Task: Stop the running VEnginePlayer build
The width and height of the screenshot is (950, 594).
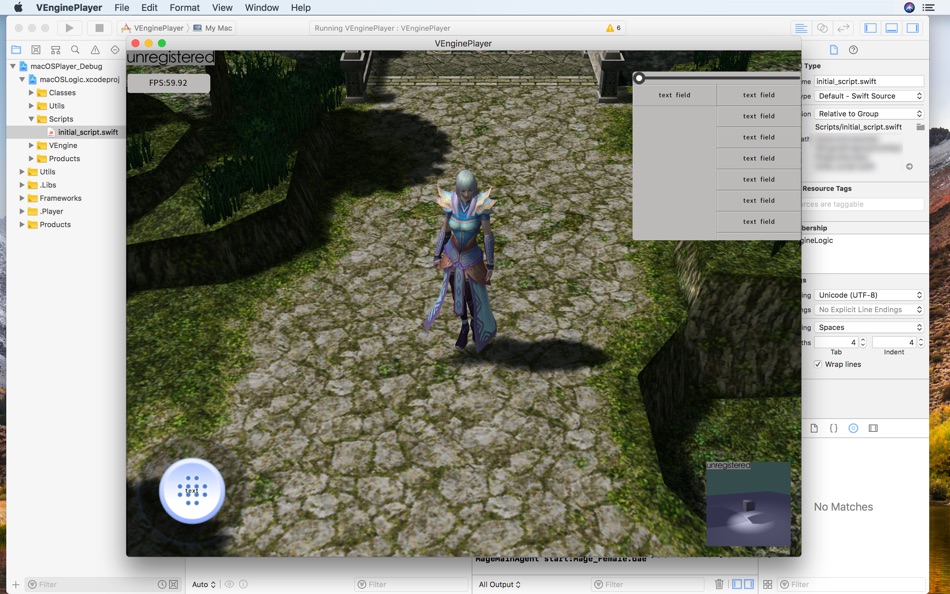Action: (x=99, y=28)
